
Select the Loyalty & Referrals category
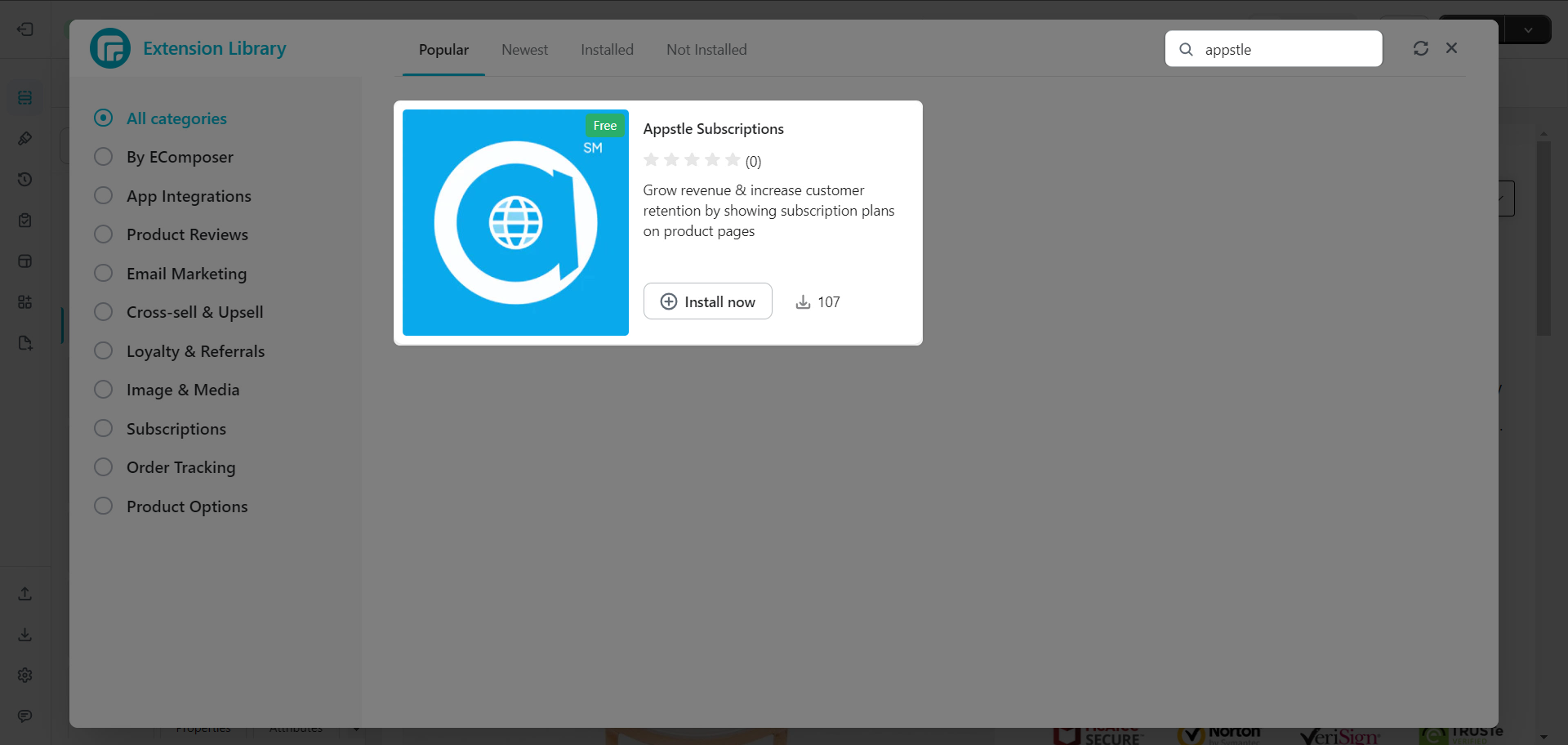180,351
